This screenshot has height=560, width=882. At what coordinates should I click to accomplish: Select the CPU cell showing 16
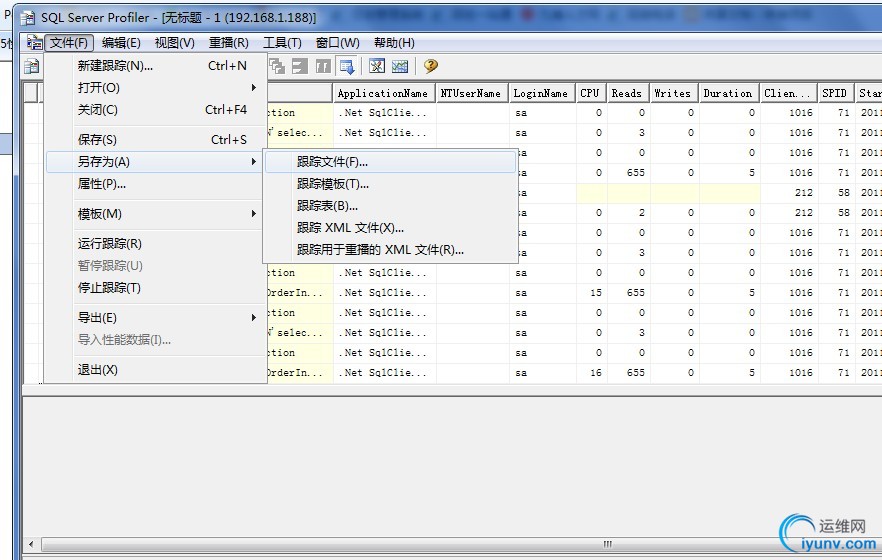pos(591,373)
